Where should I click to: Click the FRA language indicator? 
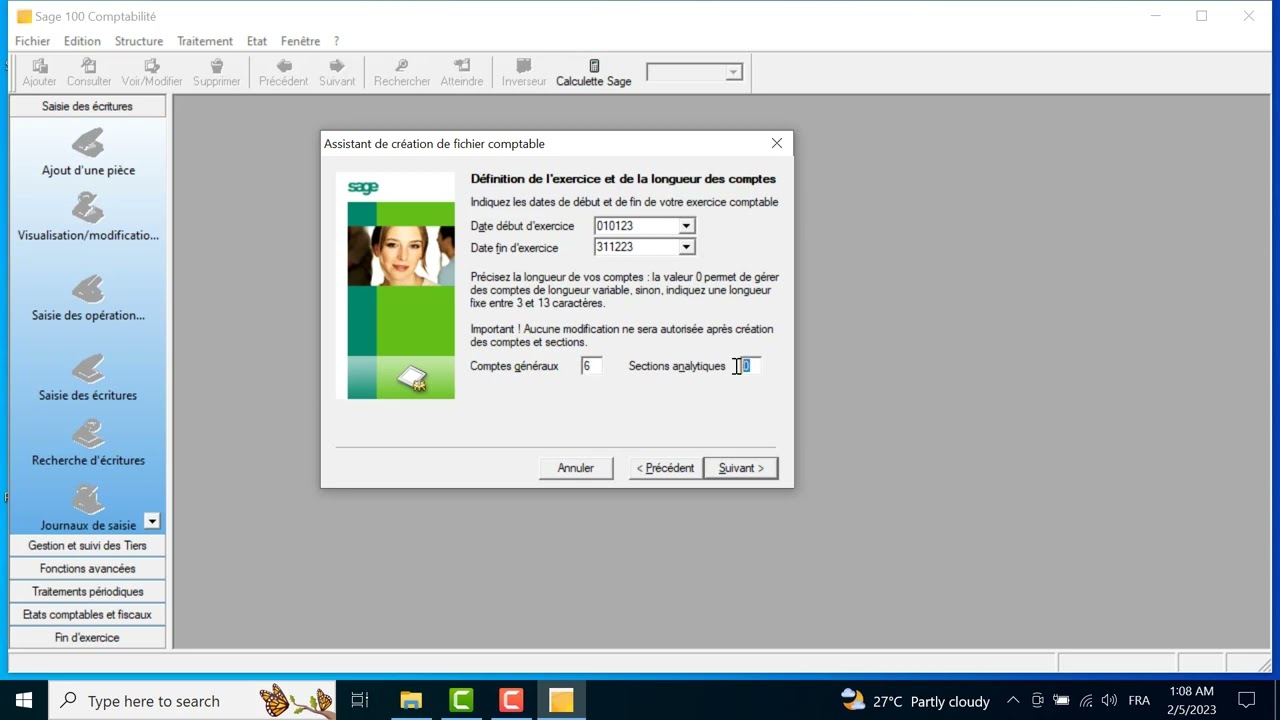point(1139,700)
